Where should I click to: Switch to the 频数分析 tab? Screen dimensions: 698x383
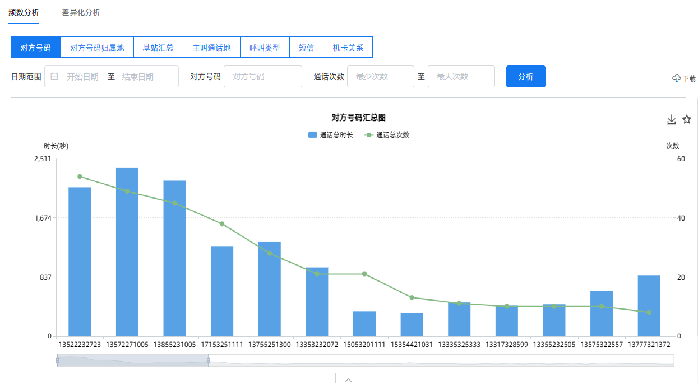point(24,12)
